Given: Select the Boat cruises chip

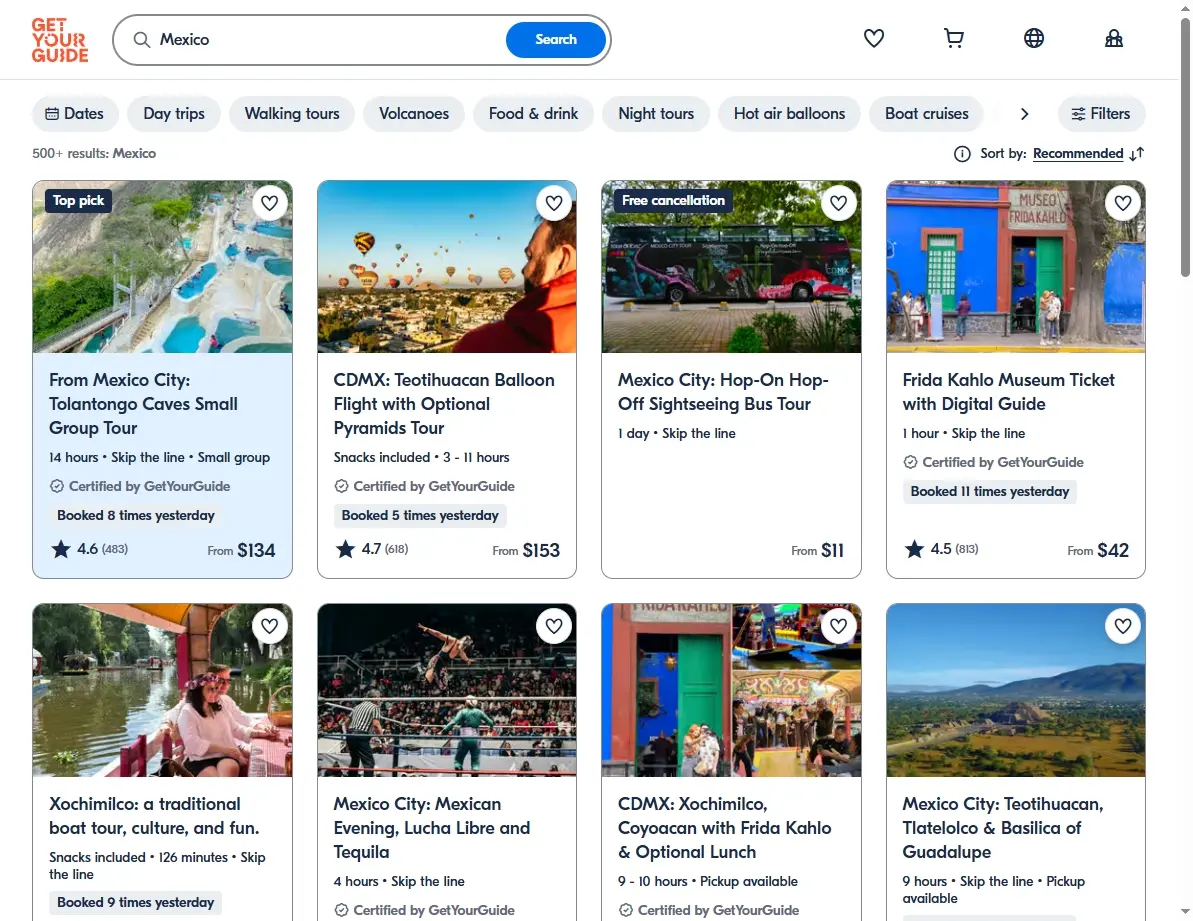Looking at the screenshot, I should coord(926,114).
